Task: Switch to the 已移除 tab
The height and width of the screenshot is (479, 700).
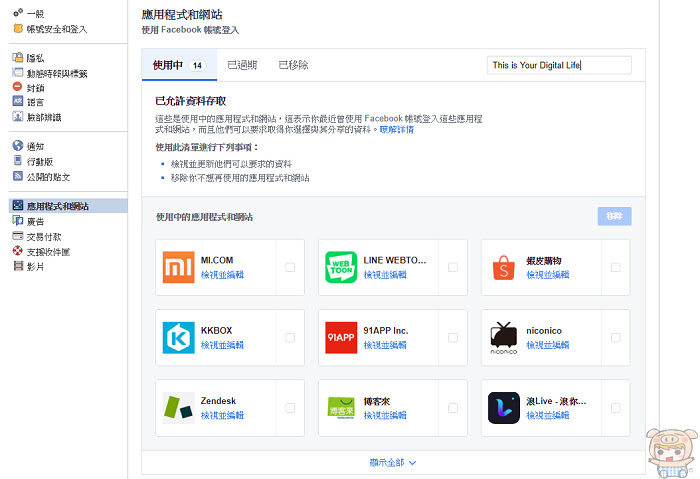Action: pos(293,65)
